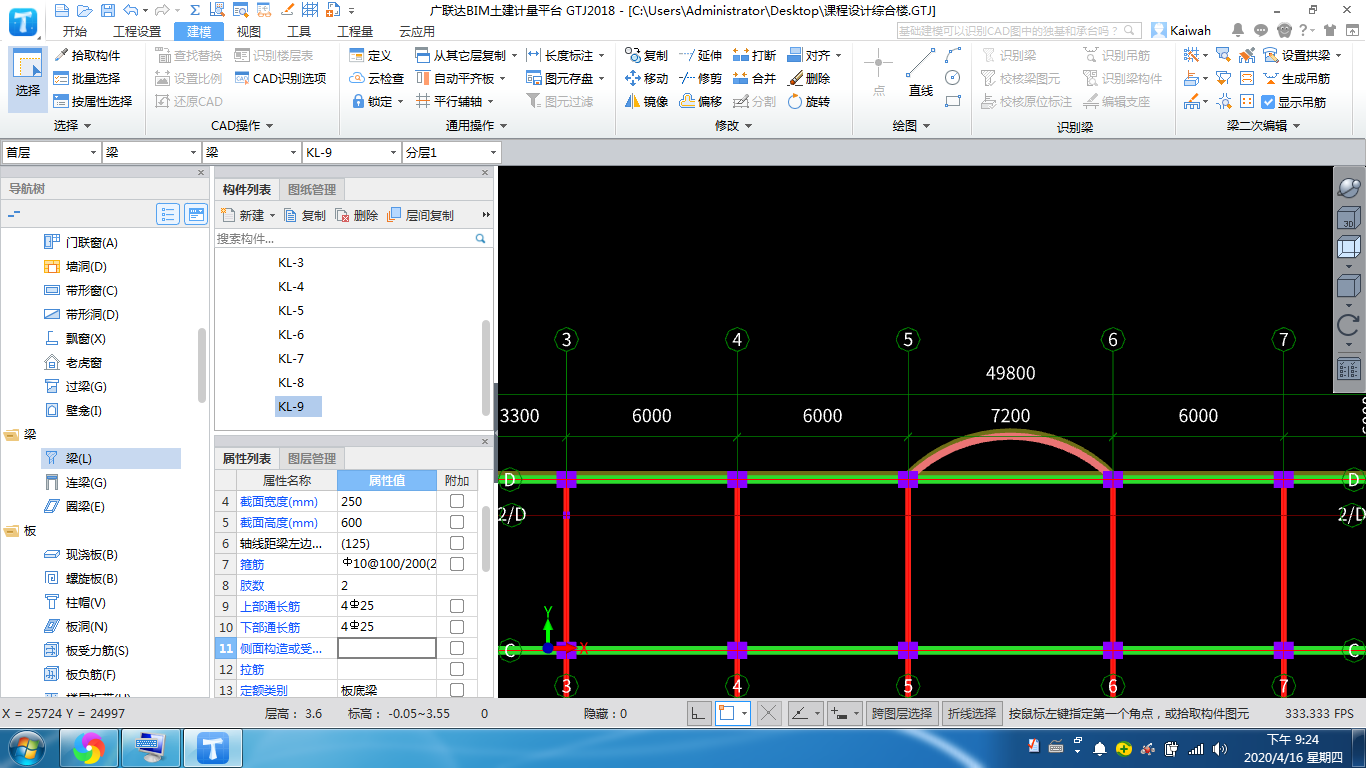Select the 偏移 offset tool
Screen dimensions: 1366x768
(700, 101)
